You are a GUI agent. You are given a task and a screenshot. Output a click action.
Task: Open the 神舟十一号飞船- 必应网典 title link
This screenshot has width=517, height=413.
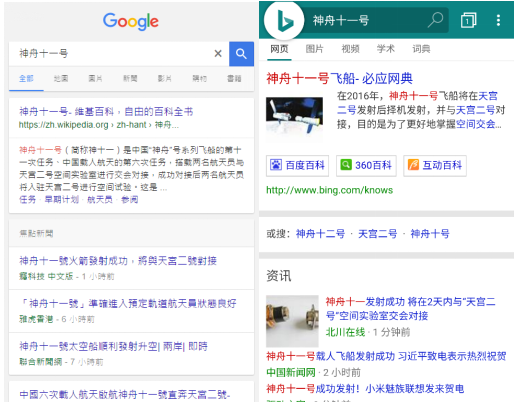coord(339,79)
